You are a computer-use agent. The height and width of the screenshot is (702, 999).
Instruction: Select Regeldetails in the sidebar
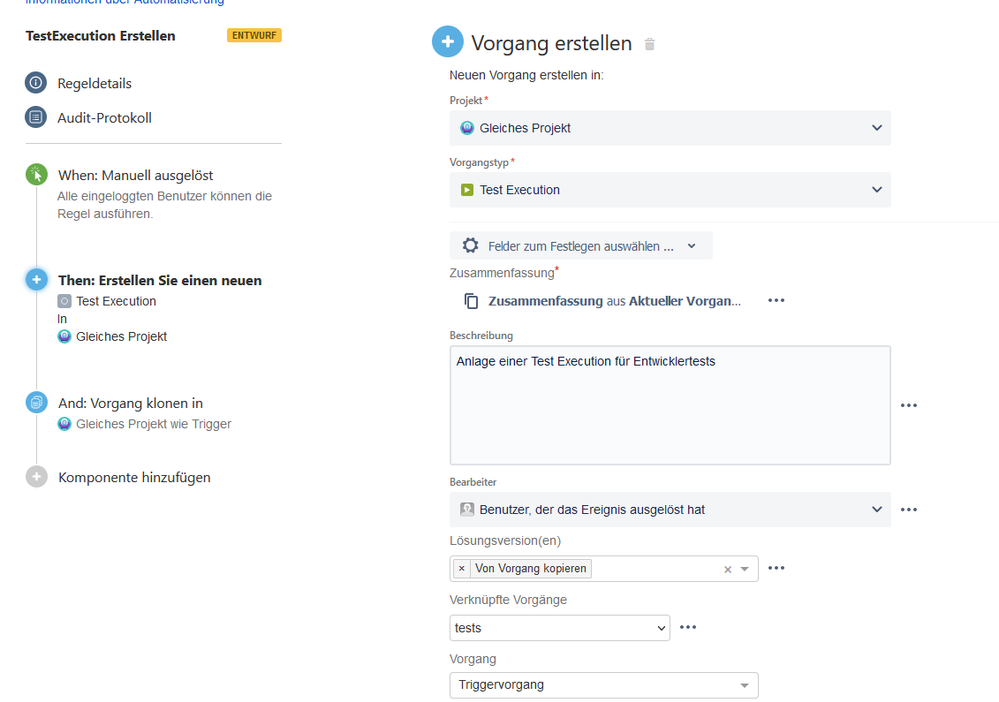click(x=94, y=83)
